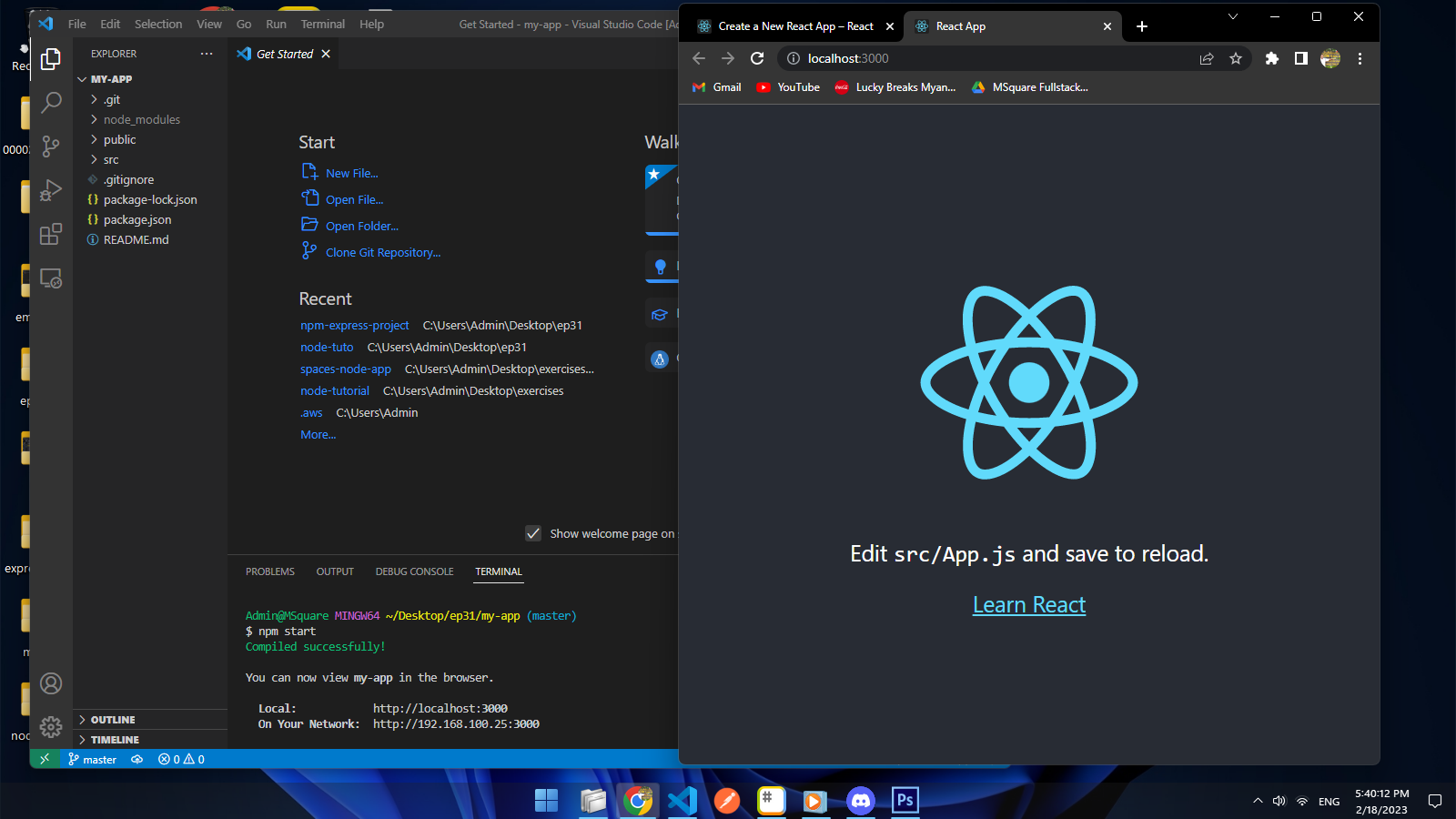
Task: Show hidden system tray icons
Action: [x=1258, y=801]
